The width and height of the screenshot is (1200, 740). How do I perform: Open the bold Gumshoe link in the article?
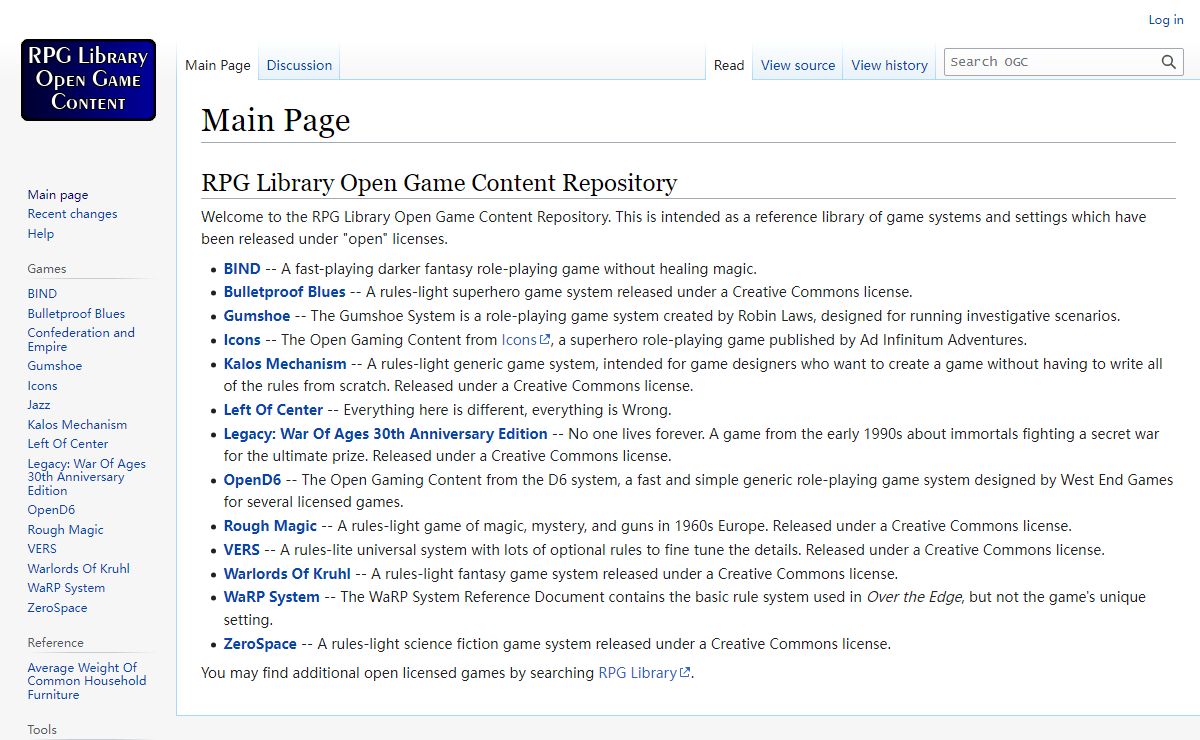257,316
